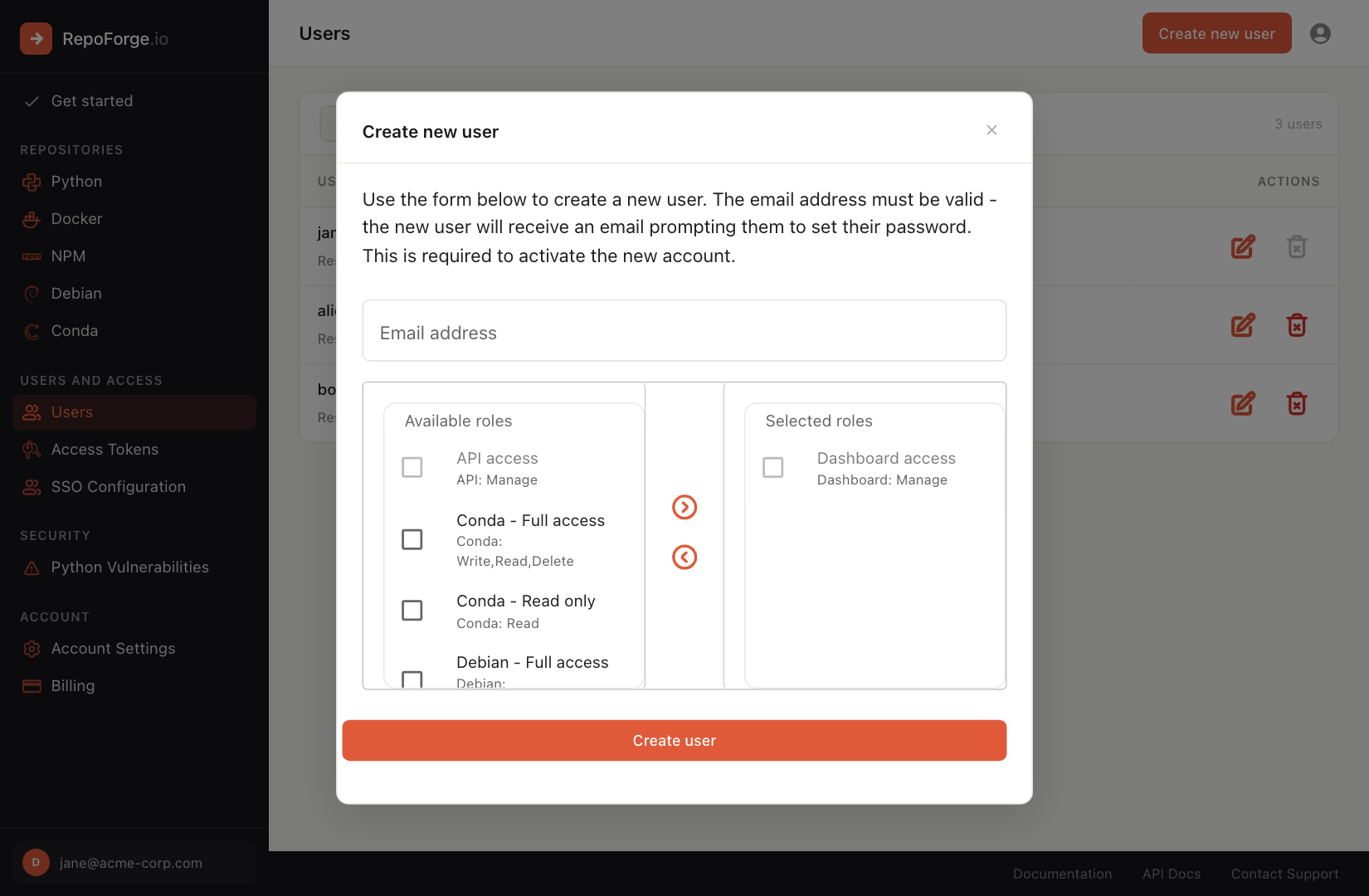Screen dimensions: 1369x896
Task: Open the Contact Support footer link
Action: [1285, 874]
